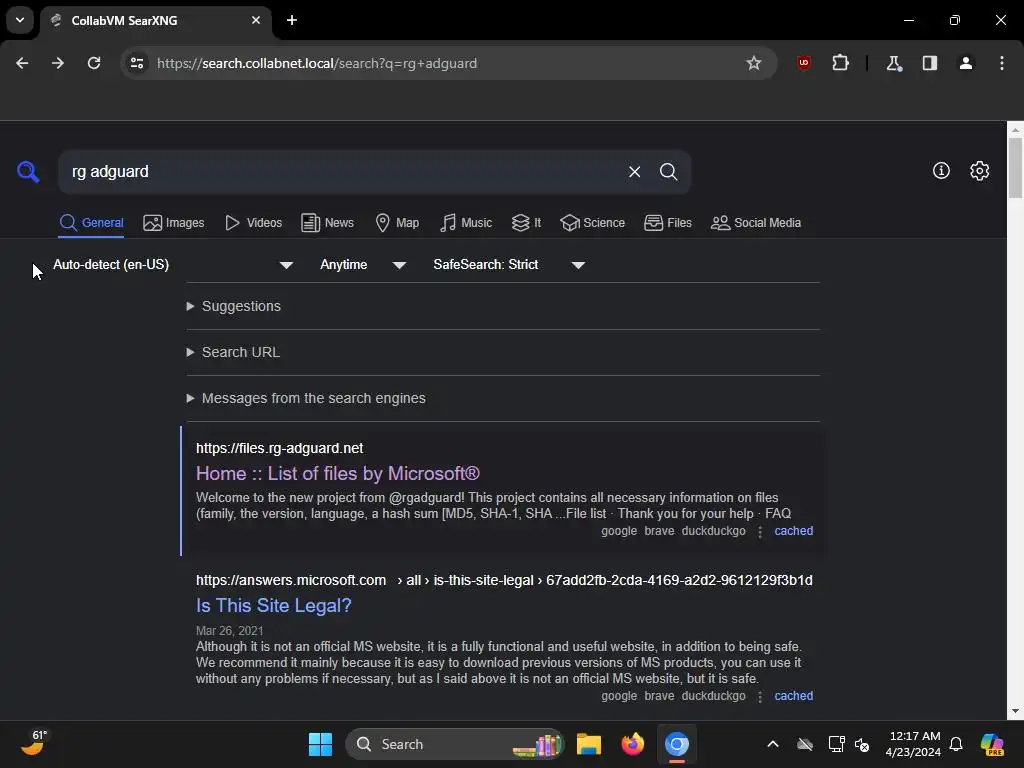The width and height of the screenshot is (1024, 768).
Task: Open the uBlock Origin extension icon
Action: [x=804, y=63]
